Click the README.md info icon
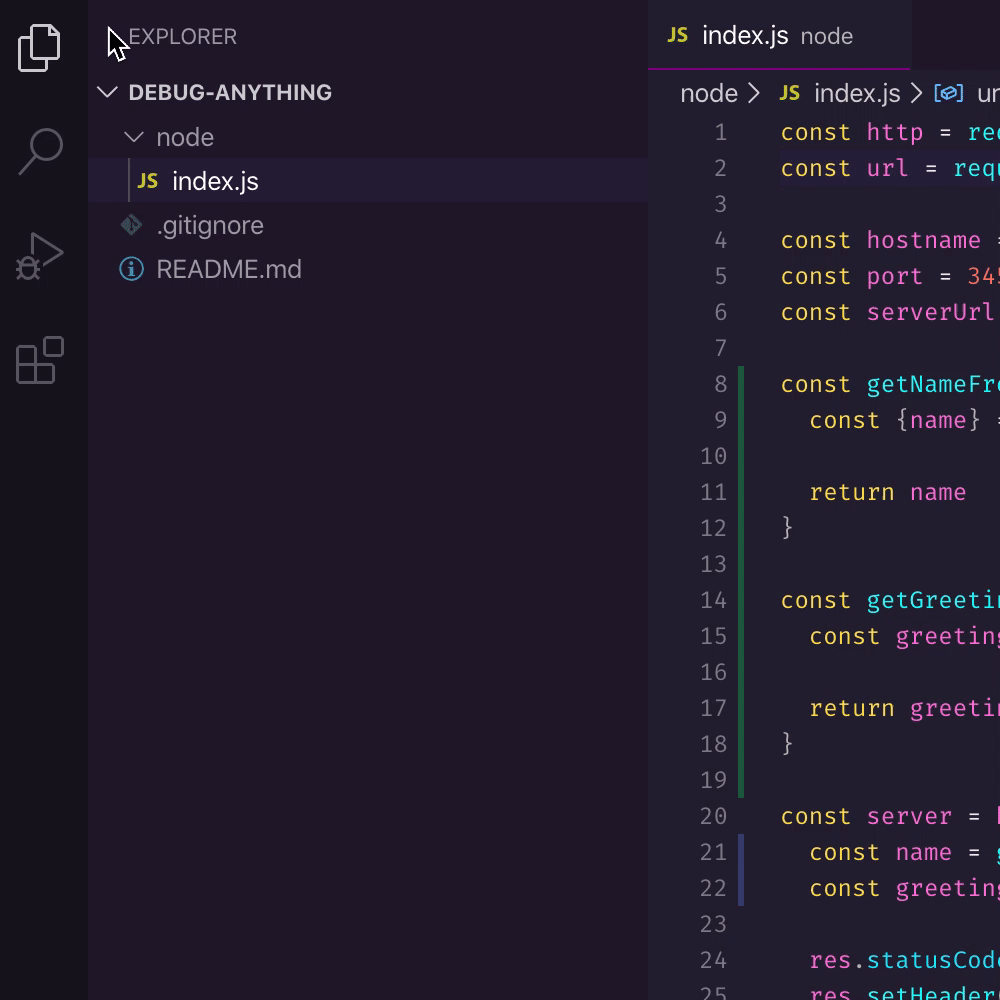Screen dimensions: 1000x1000 tap(130, 269)
